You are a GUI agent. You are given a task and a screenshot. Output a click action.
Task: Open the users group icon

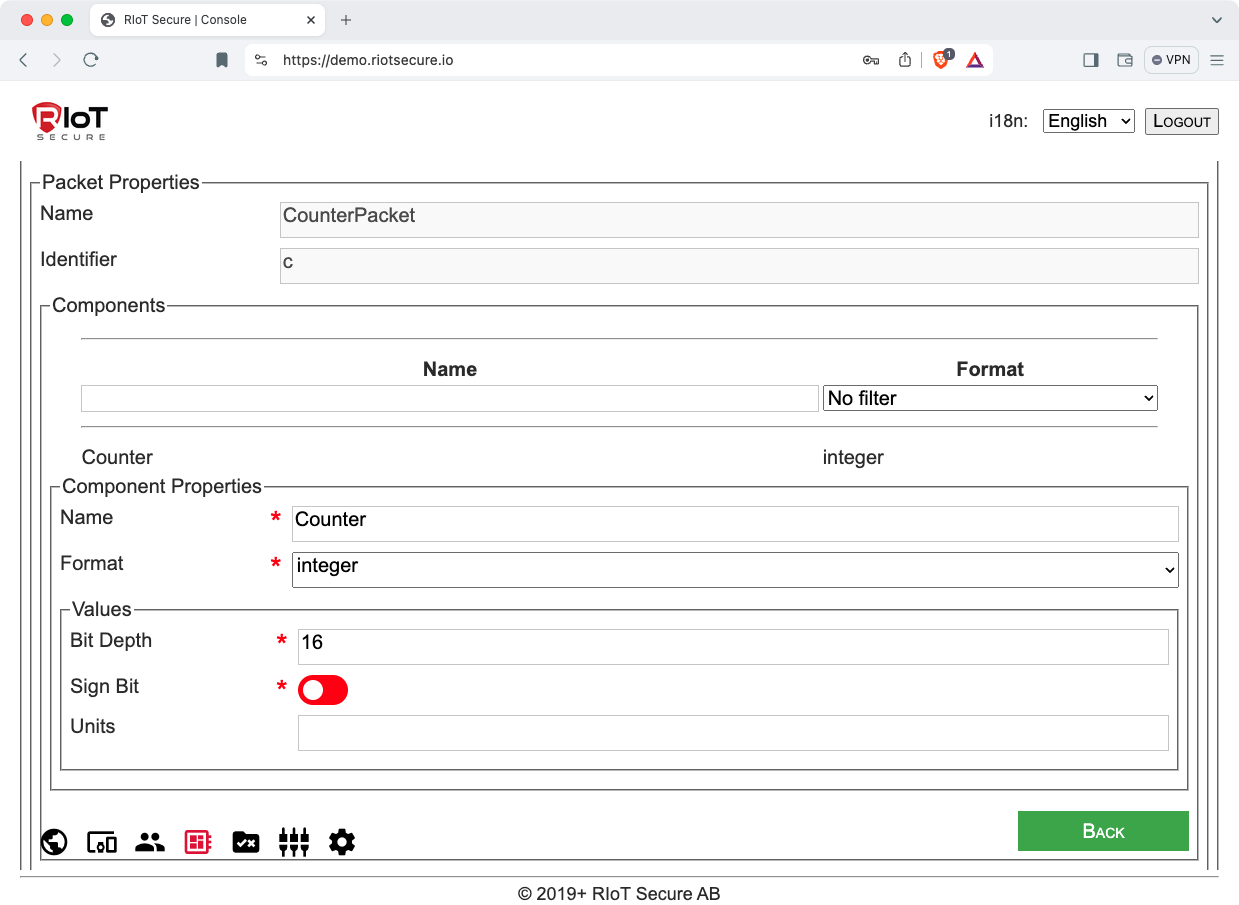pos(150,842)
